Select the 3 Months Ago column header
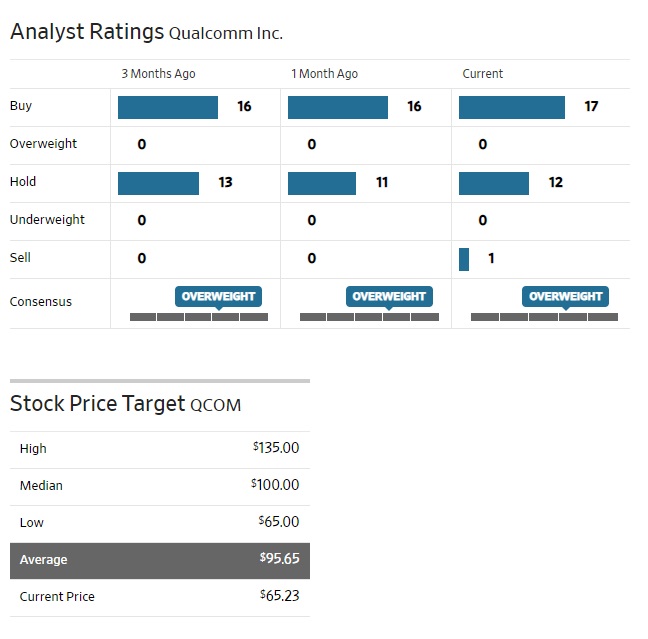The image size is (648, 639). tap(158, 74)
